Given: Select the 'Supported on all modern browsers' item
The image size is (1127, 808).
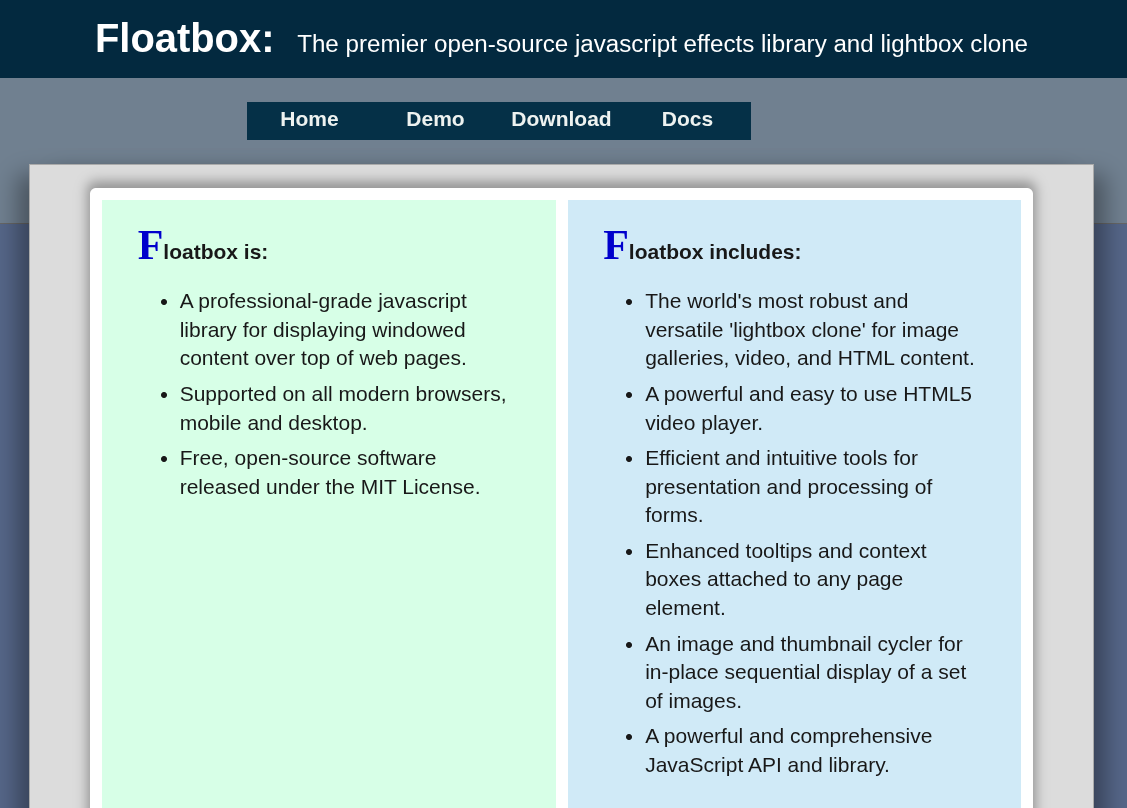Looking at the screenshot, I should [x=343, y=408].
